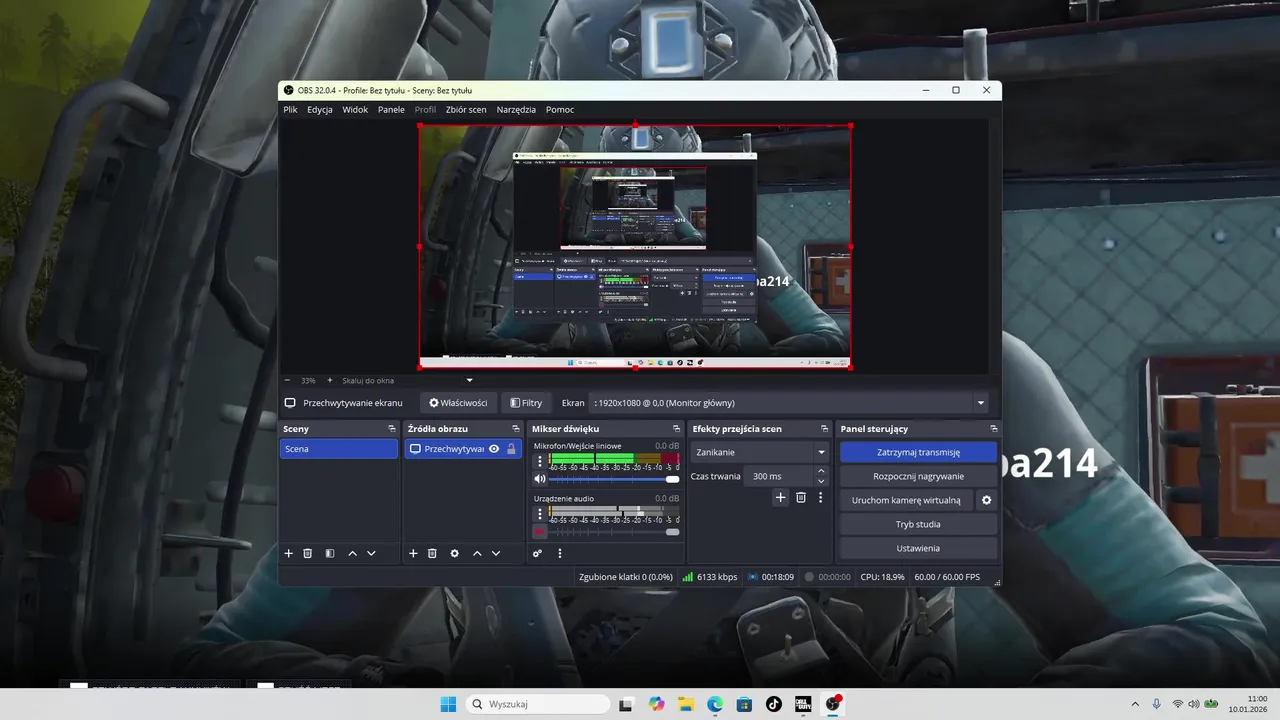Adjust Mikrofon/Wejście liniowe volume slider
Viewport: 1280px width, 720px height.
pyautogui.click(x=614, y=479)
